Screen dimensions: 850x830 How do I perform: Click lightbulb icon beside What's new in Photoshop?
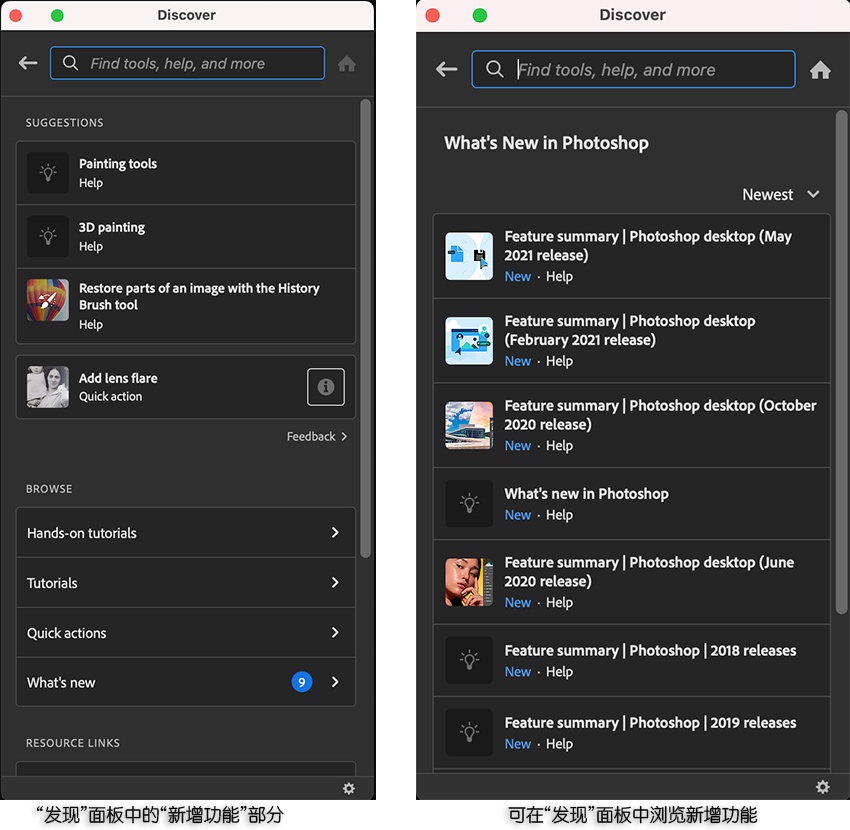click(x=469, y=503)
